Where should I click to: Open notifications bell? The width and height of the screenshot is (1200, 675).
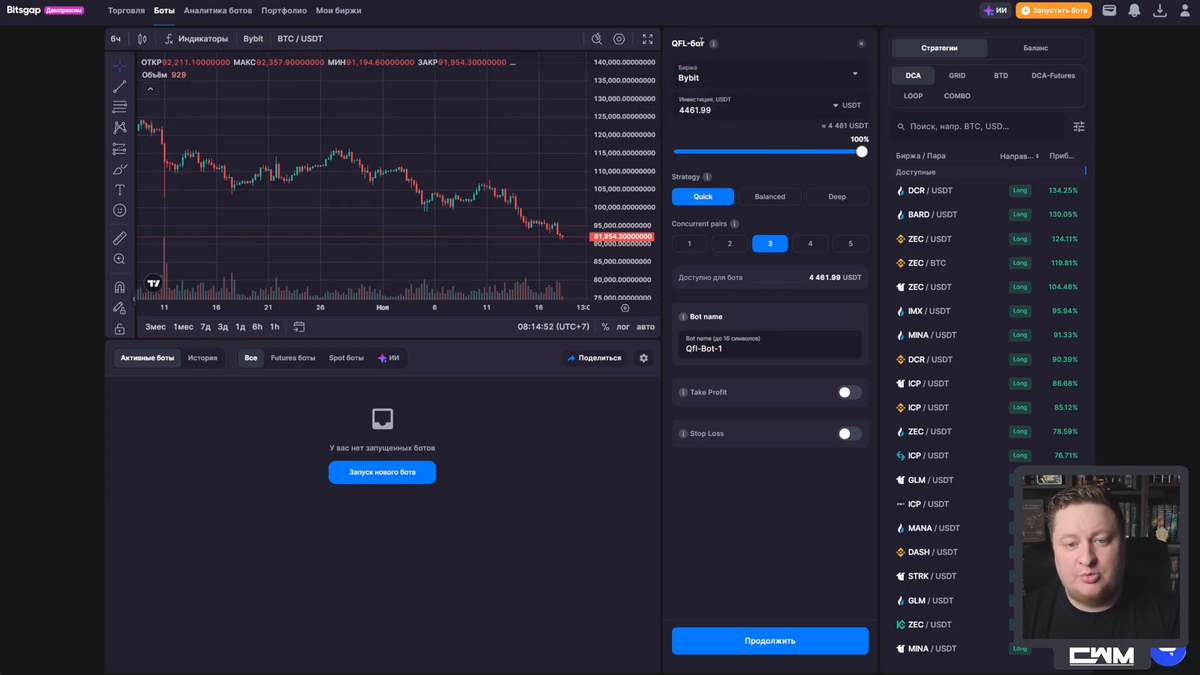click(x=1134, y=10)
